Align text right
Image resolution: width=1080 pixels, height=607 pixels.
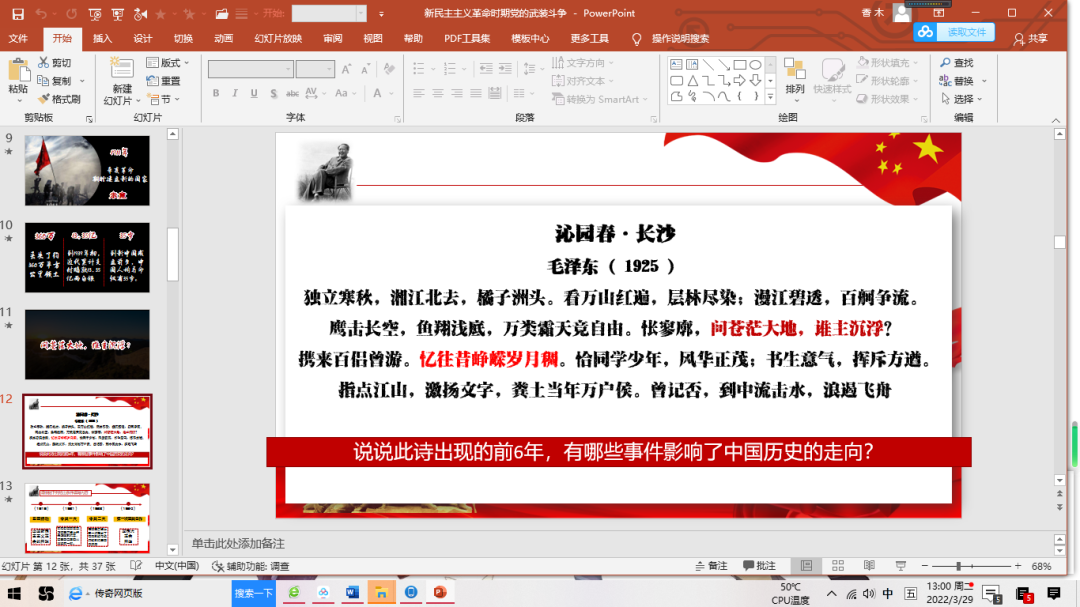[457, 93]
